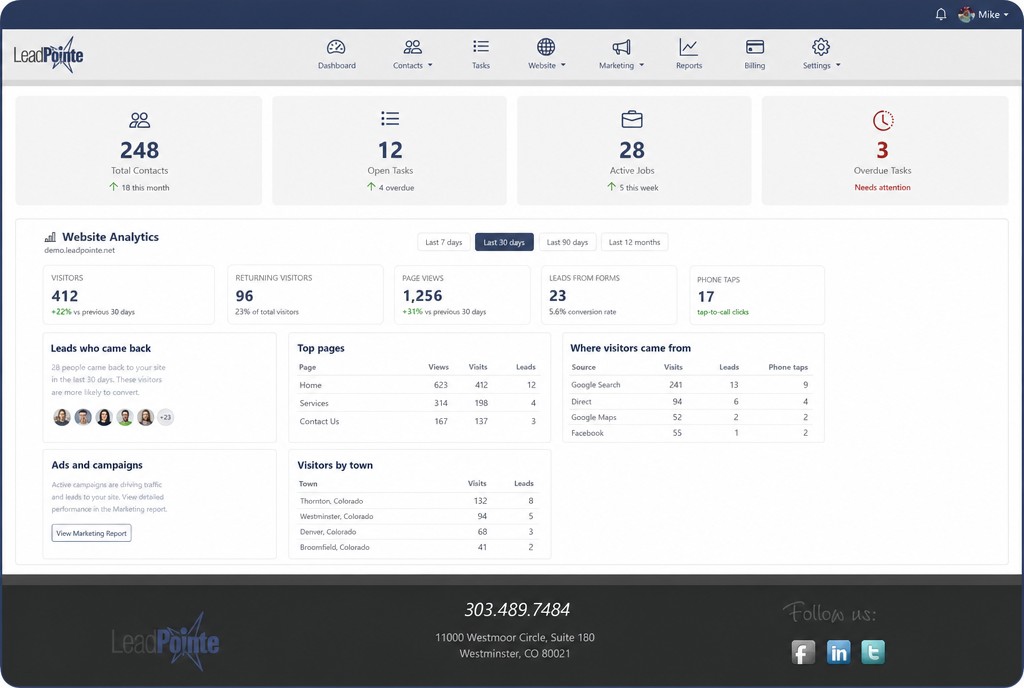Click the Home row in Top pages
Image resolution: width=1024 pixels, height=688 pixels.
tap(418, 385)
